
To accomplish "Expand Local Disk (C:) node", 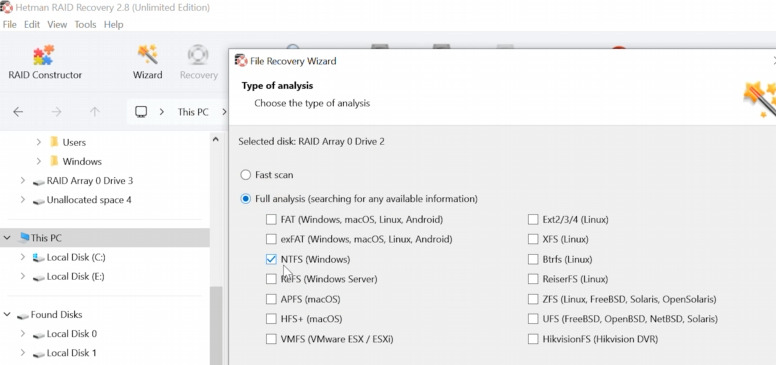I will [23, 257].
